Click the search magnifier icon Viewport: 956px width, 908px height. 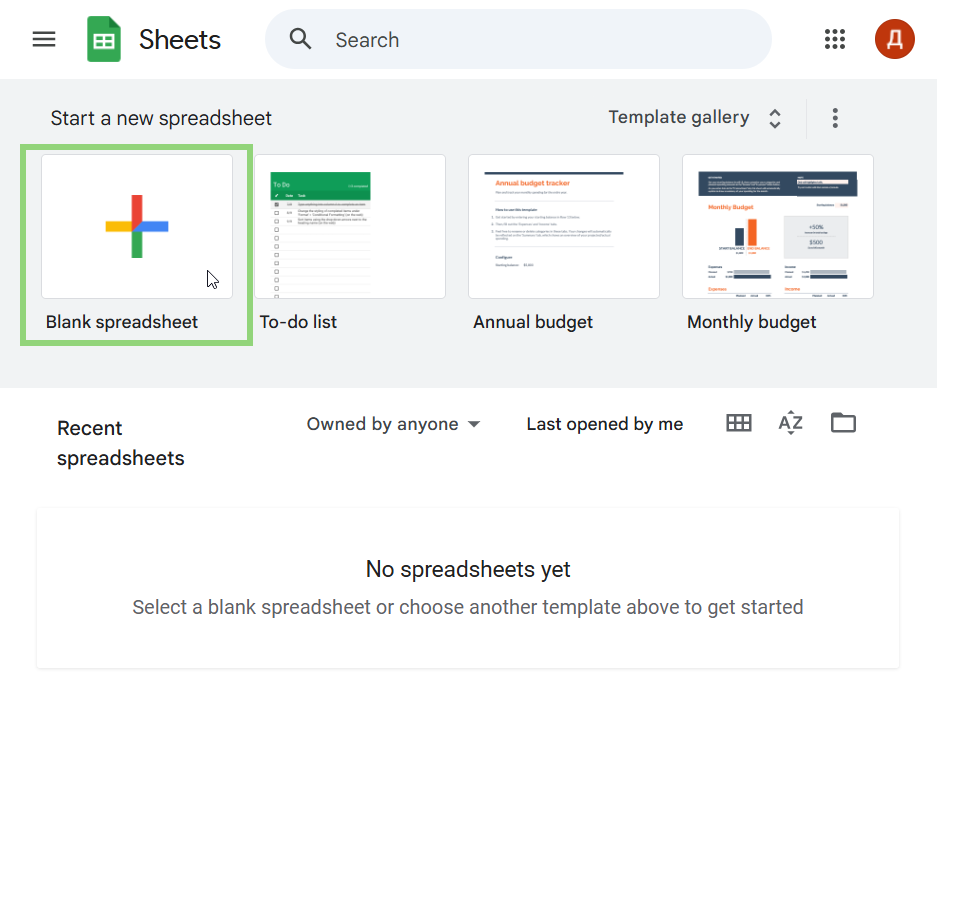(300, 39)
